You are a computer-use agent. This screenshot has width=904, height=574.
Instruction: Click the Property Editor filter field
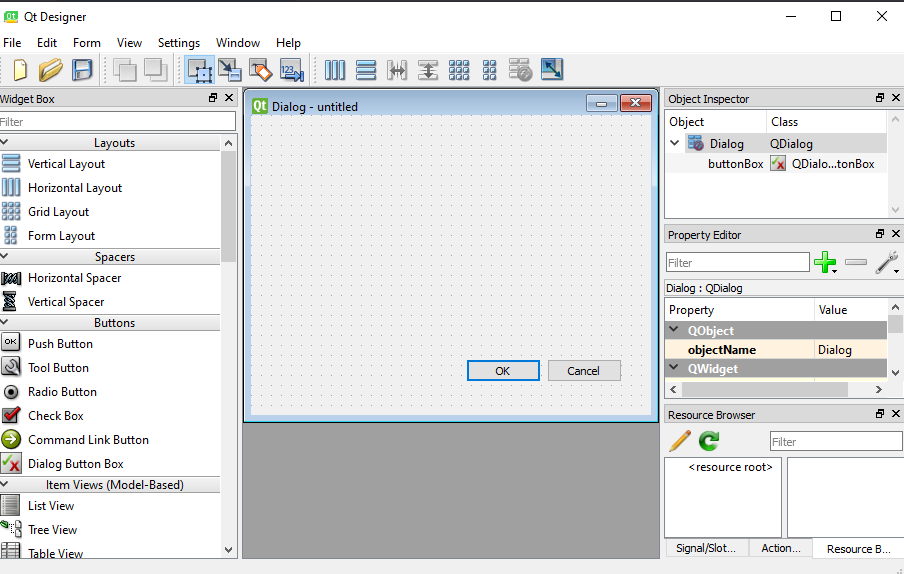(737, 263)
